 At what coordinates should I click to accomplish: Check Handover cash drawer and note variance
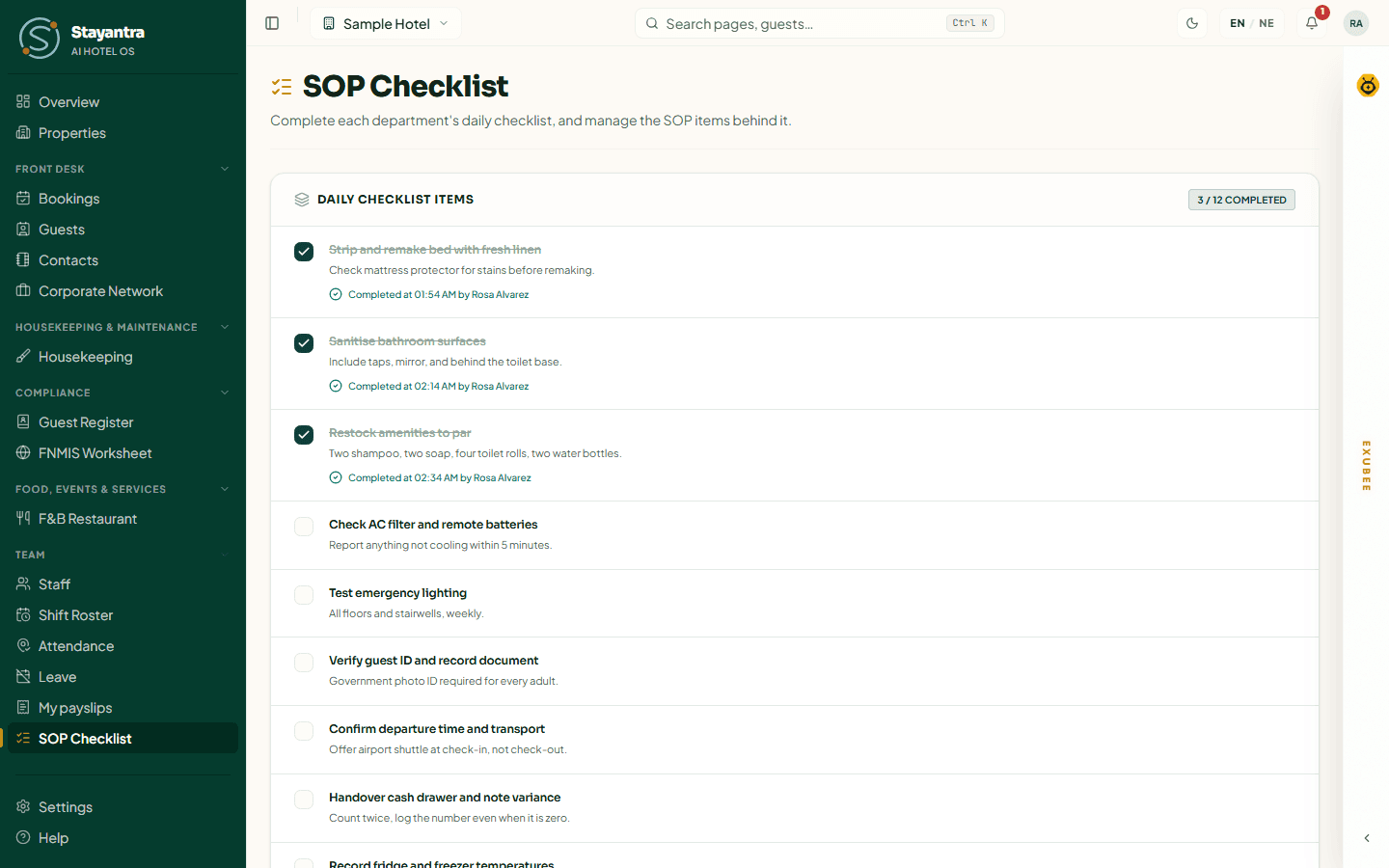pyautogui.click(x=304, y=800)
